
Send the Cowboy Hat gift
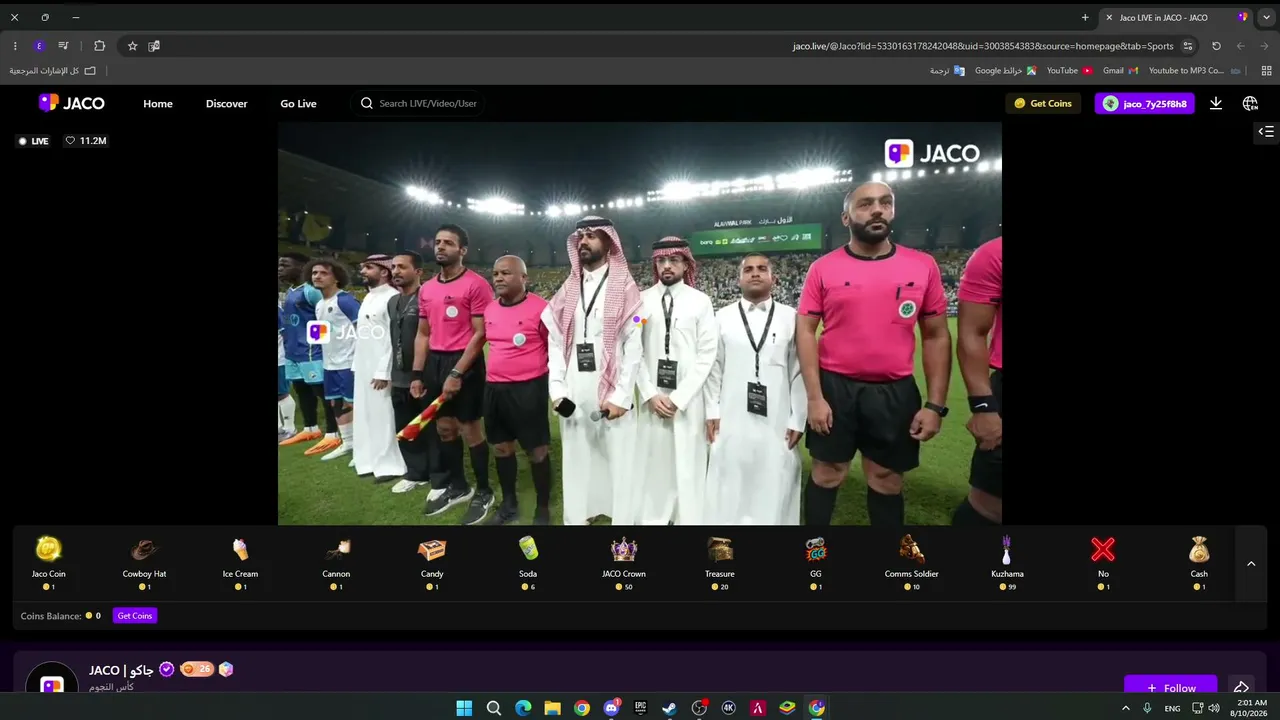click(144, 563)
